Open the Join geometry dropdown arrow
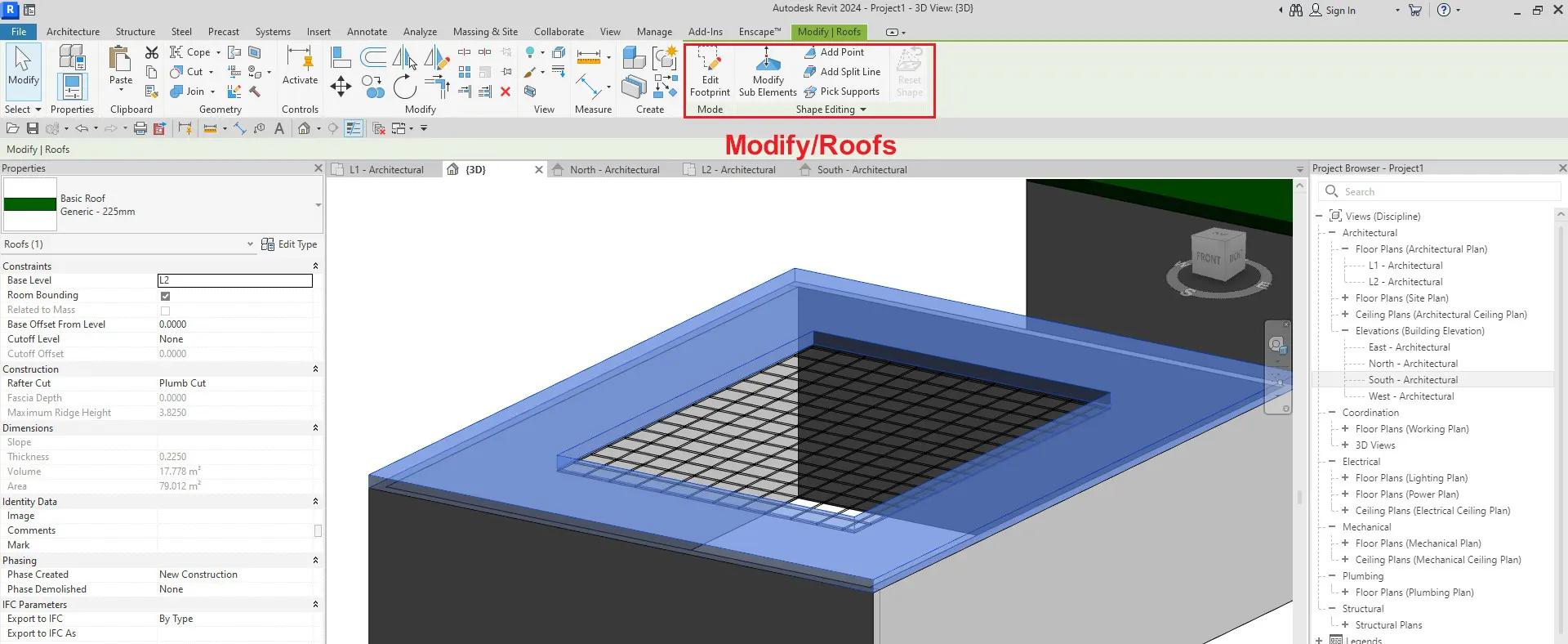The width and height of the screenshot is (1568, 644). coord(212,92)
